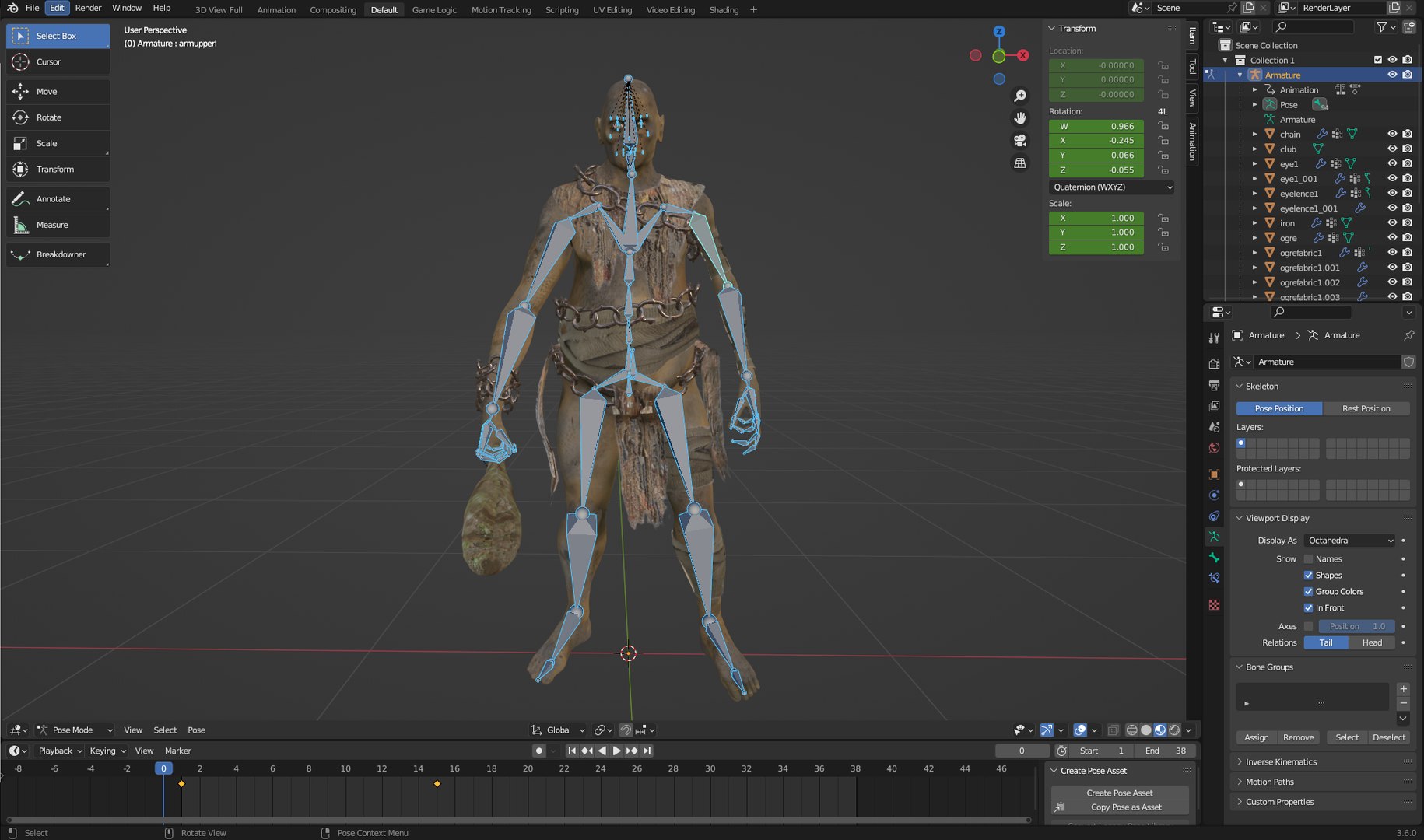Choose the Rotate tool
This screenshot has width=1424, height=840.
click(x=58, y=117)
